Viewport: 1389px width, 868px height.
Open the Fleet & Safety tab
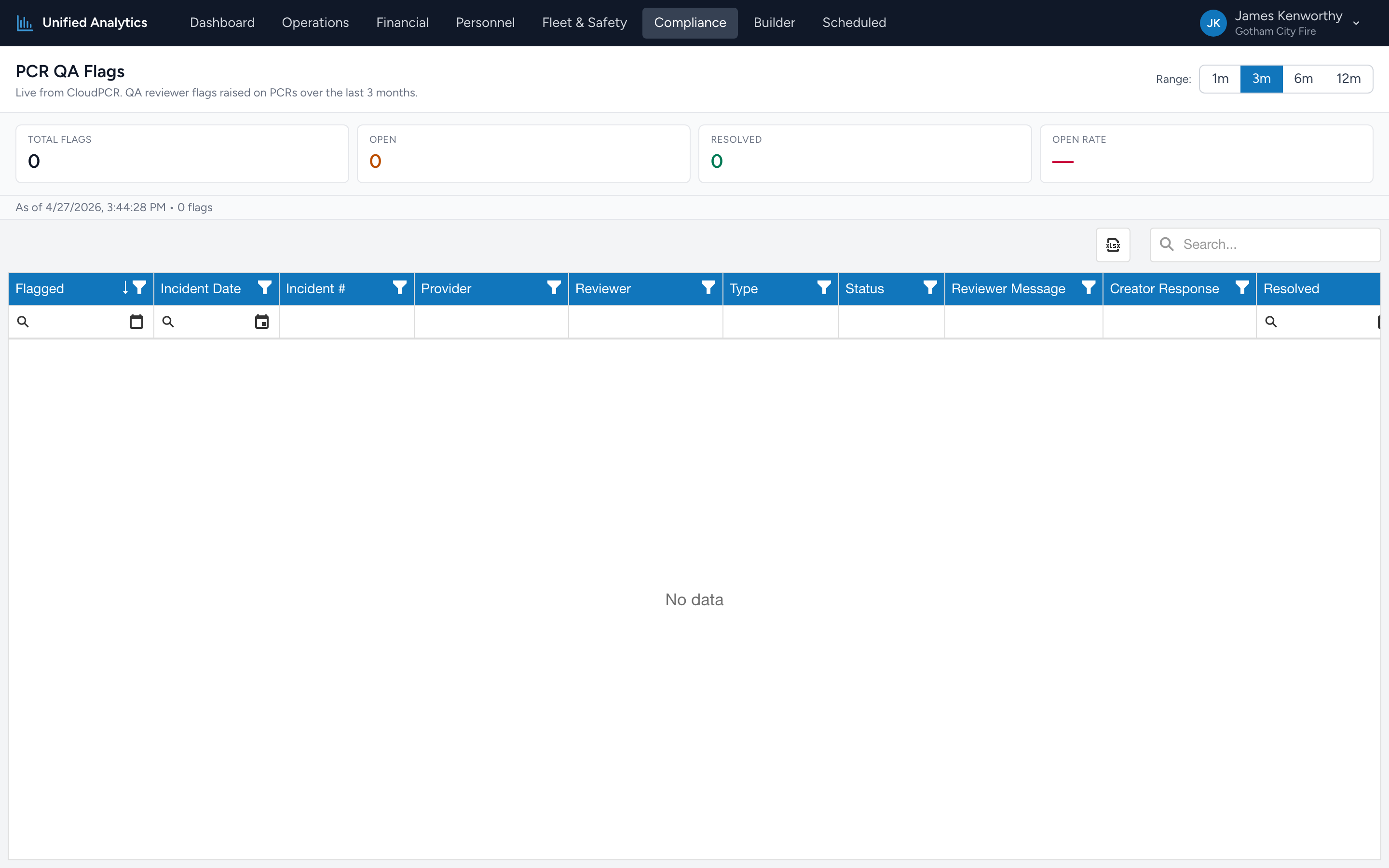coord(585,23)
